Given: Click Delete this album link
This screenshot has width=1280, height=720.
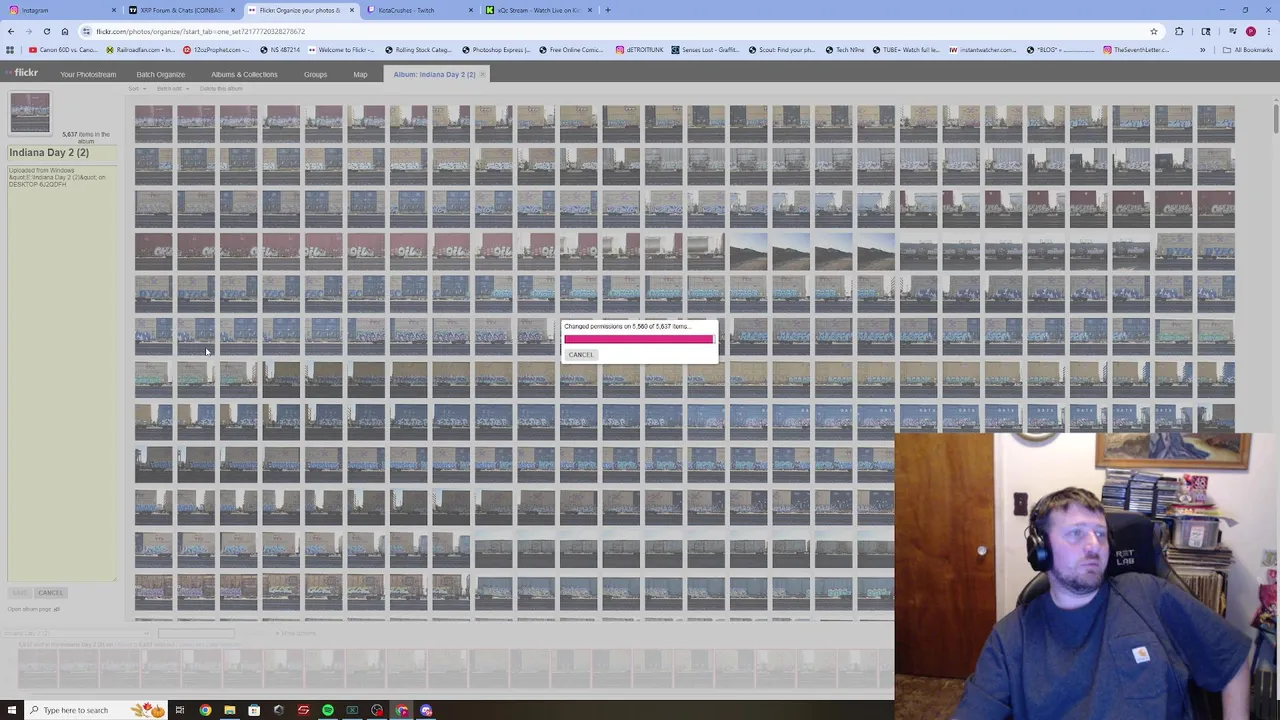Looking at the screenshot, I should [220, 89].
